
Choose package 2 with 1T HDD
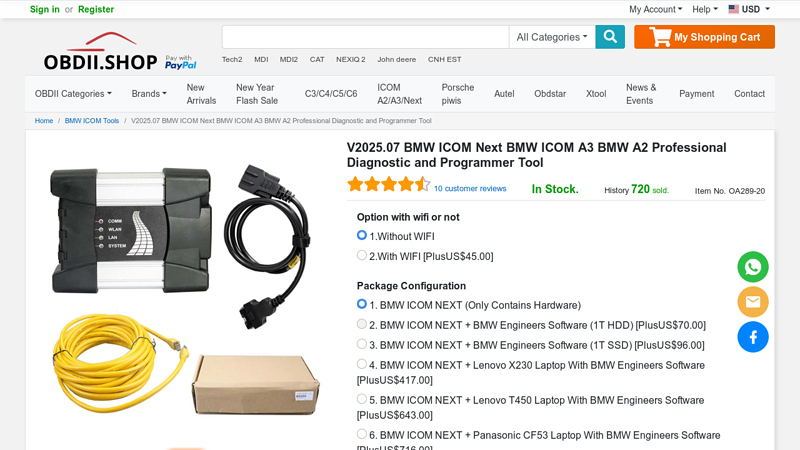(x=362, y=324)
